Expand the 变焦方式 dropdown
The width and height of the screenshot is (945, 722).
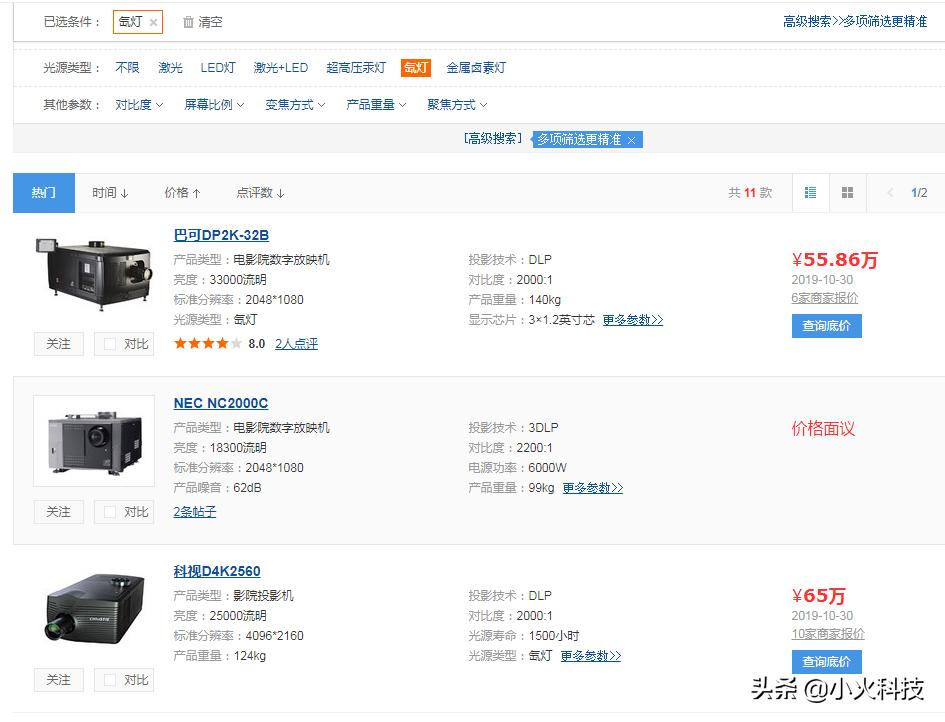click(x=294, y=103)
